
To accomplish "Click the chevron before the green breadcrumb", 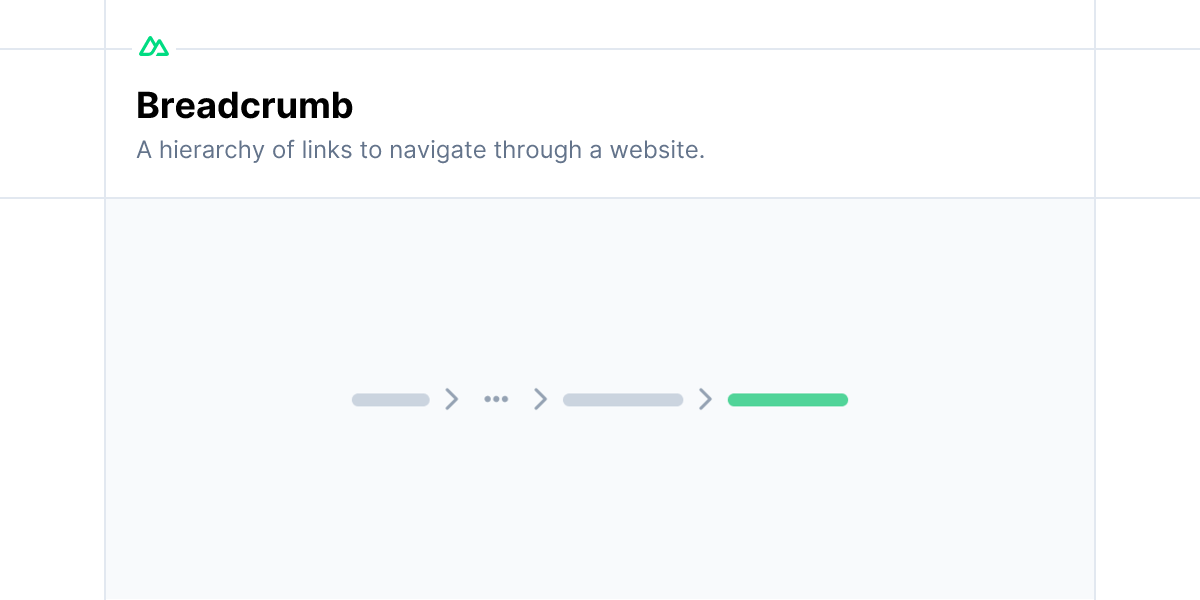I will [706, 399].
